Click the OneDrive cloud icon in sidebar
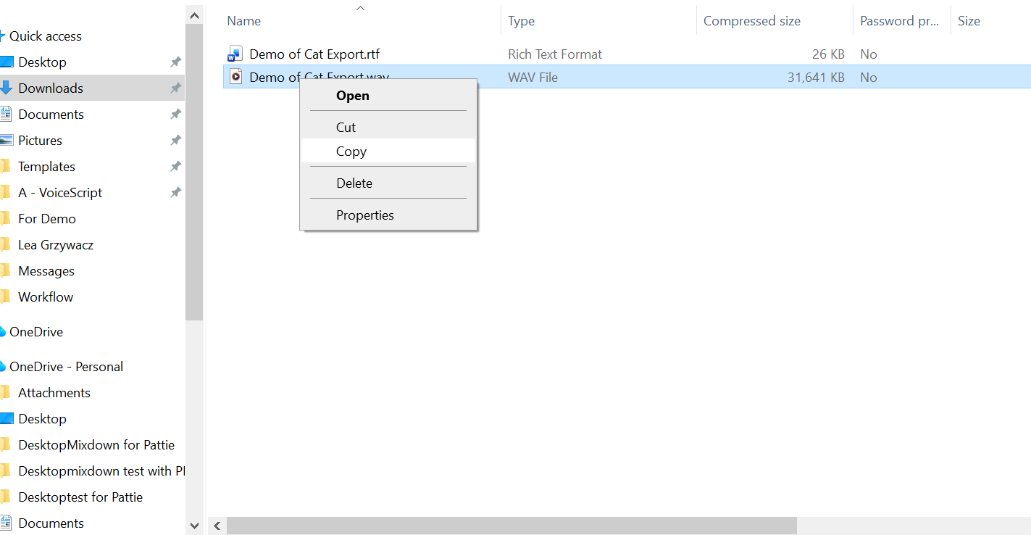1031x535 pixels. click(3, 332)
